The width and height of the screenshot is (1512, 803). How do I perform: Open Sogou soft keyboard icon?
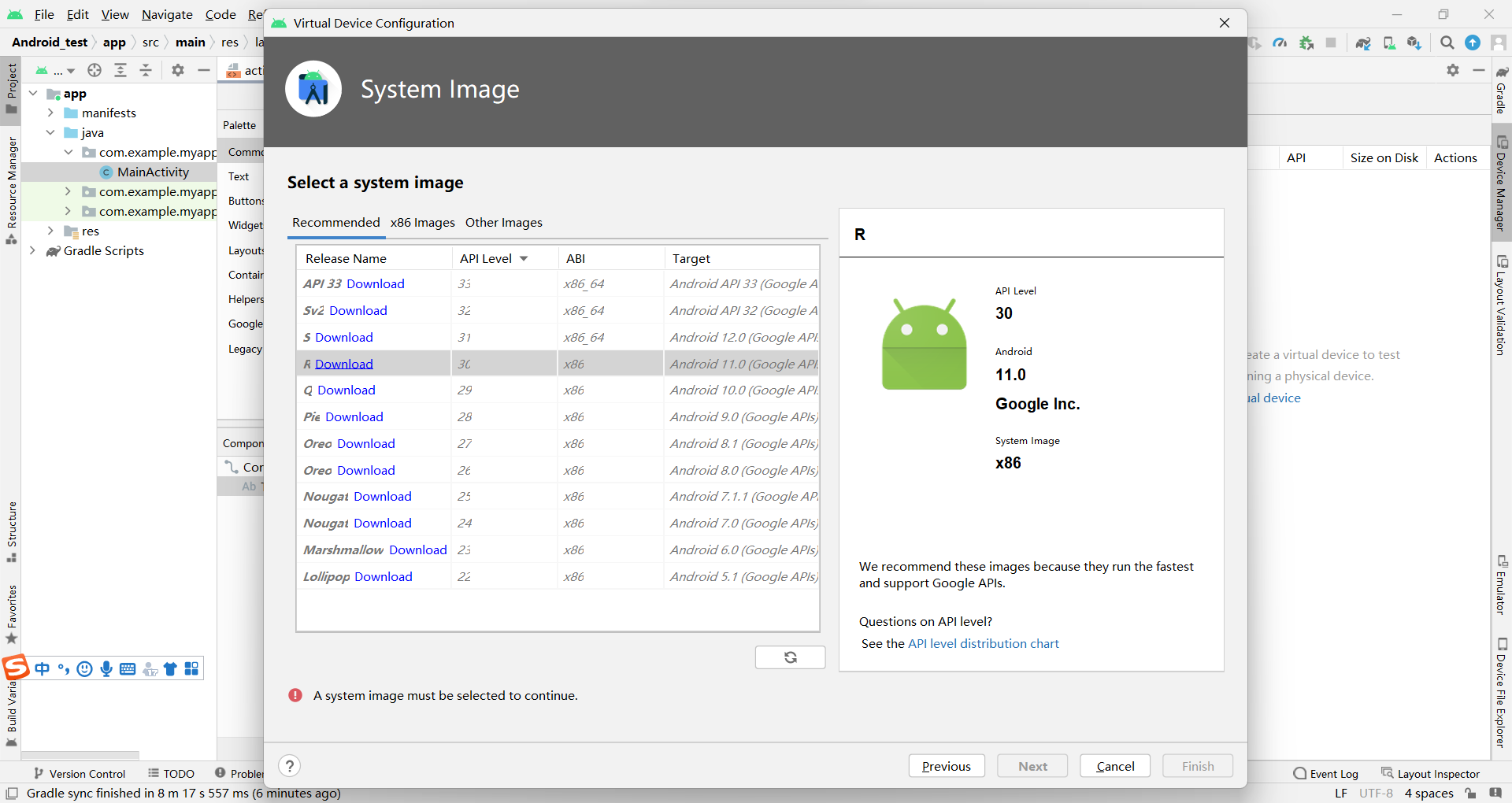[x=128, y=669]
